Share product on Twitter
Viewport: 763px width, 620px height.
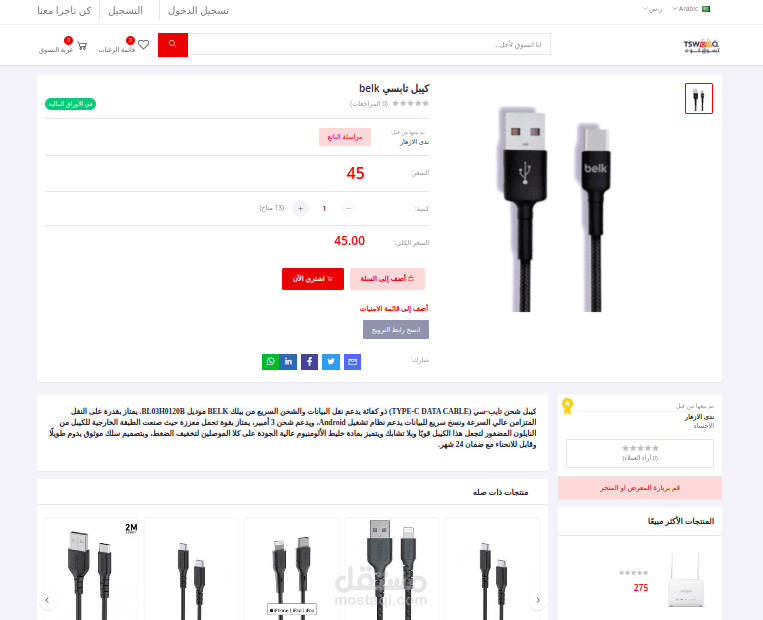point(331,362)
